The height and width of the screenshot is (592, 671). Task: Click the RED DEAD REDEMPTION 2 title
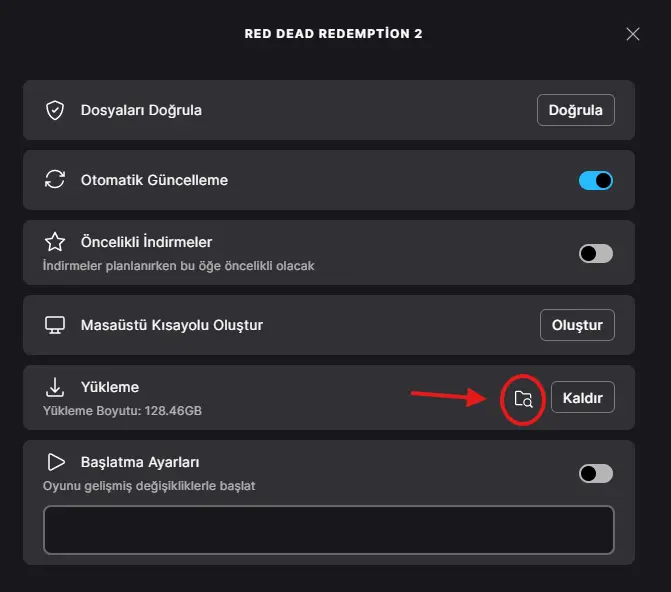coord(333,33)
